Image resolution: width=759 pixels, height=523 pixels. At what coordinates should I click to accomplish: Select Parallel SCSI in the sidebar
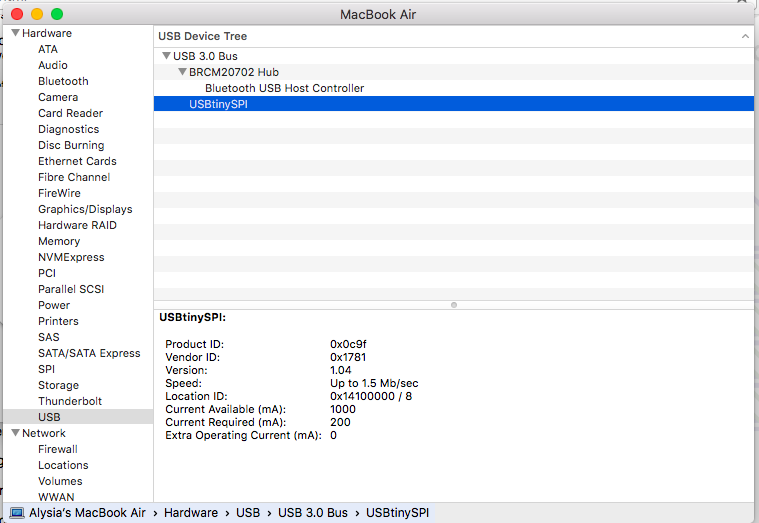[x=71, y=289]
